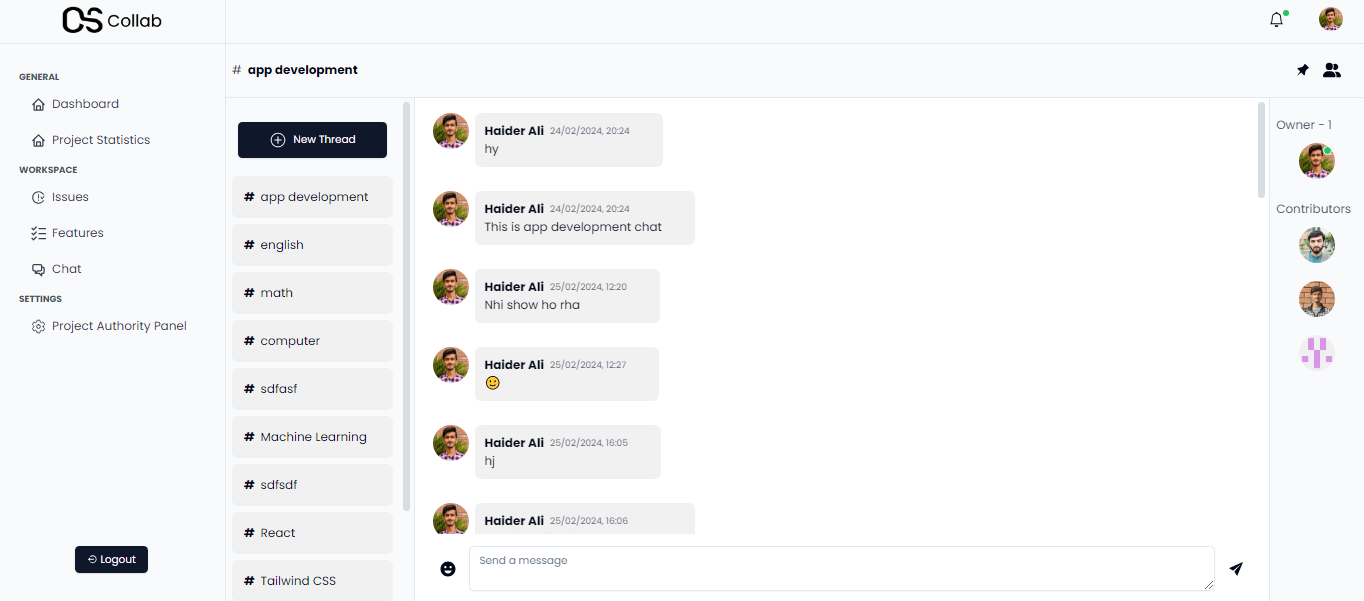Click the pin icon in channel header
Image resolution: width=1364 pixels, height=601 pixels.
click(1302, 70)
